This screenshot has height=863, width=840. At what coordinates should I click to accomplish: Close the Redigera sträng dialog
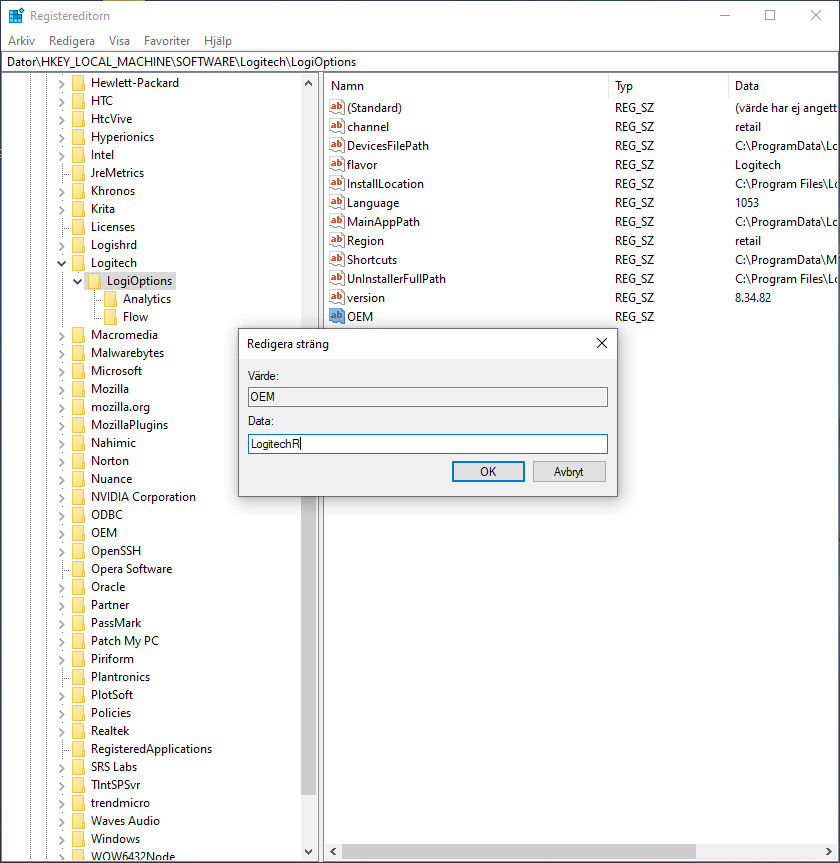[601, 342]
